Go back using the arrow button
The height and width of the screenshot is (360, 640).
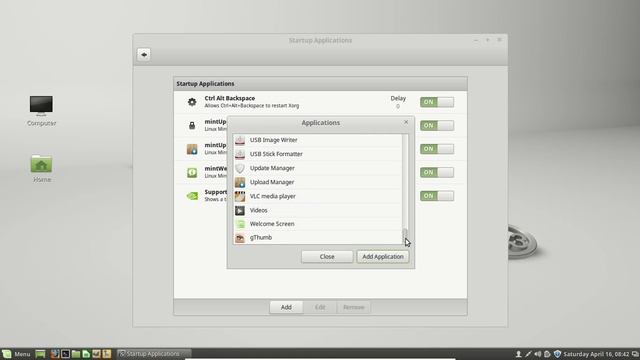coord(144,55)
